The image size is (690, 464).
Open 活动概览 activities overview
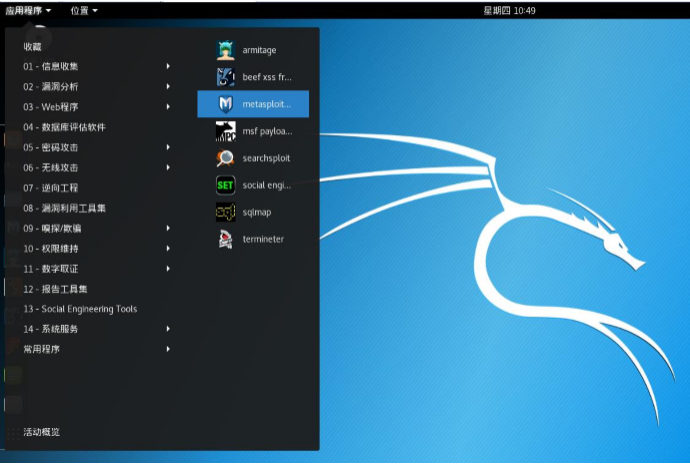pyautogui.click(x=41, y=432)
